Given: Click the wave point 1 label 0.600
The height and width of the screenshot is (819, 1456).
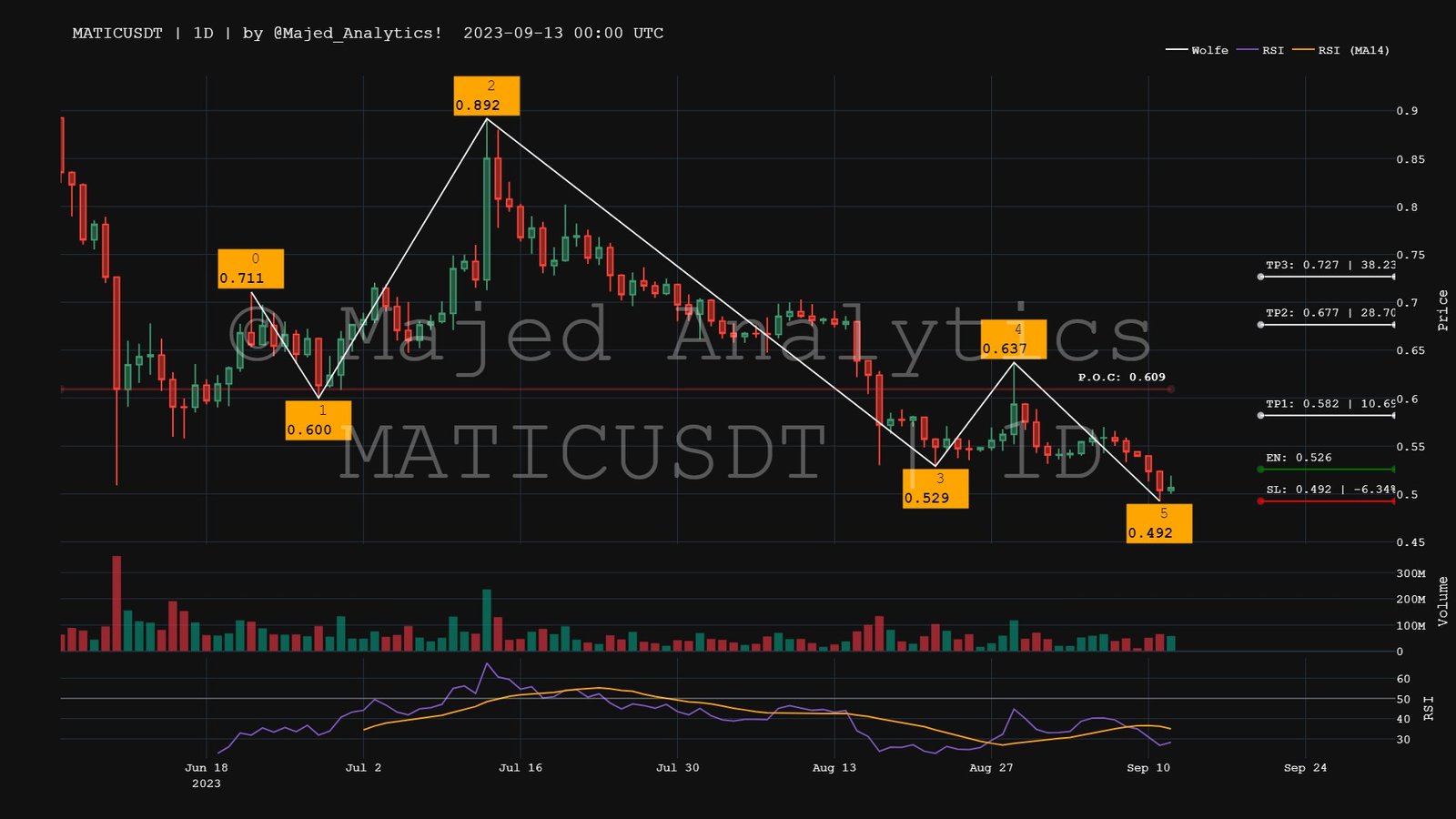Looking at the screenshot, I should click(318, 420).
